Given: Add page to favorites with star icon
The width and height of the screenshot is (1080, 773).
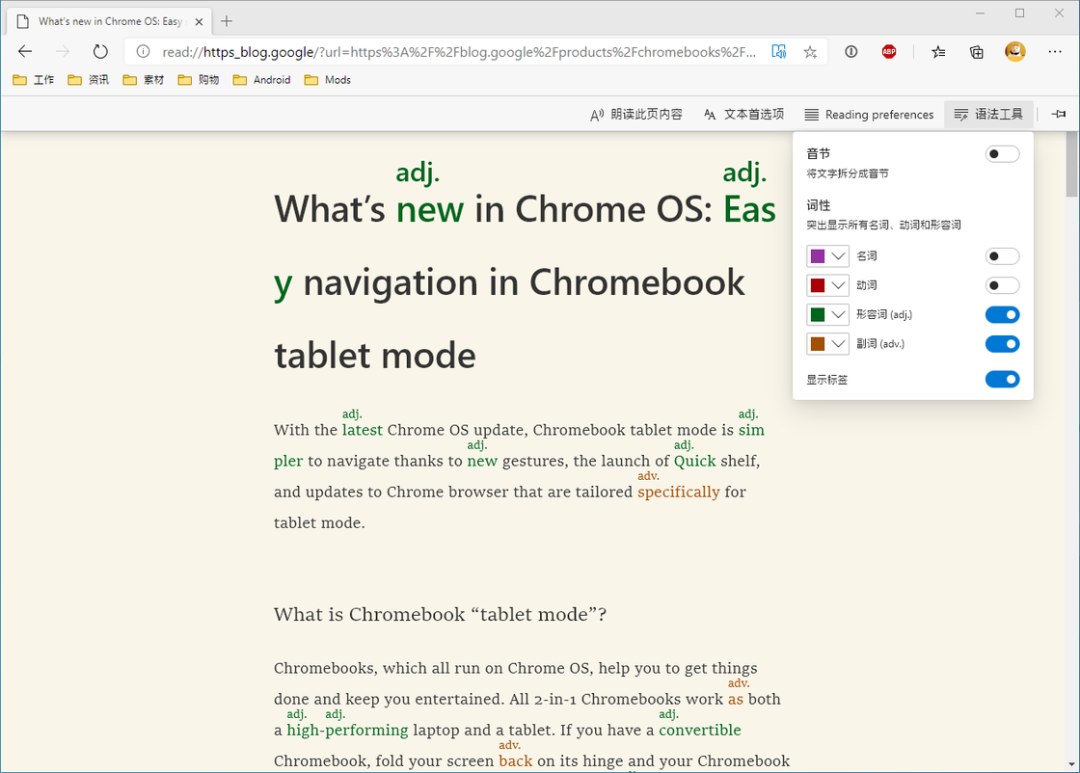Looking at the screenshot, I should point(810,52).
